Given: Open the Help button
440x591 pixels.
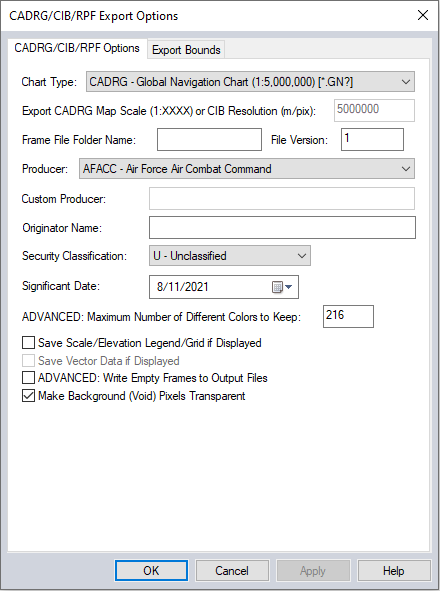Looking at the screenshot, I should click(394, 571).
